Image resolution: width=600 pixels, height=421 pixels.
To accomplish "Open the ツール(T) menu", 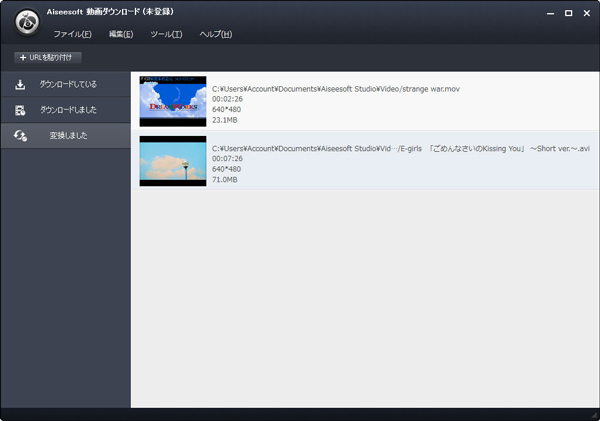I will pyautogui.click(x=166, y=34).
